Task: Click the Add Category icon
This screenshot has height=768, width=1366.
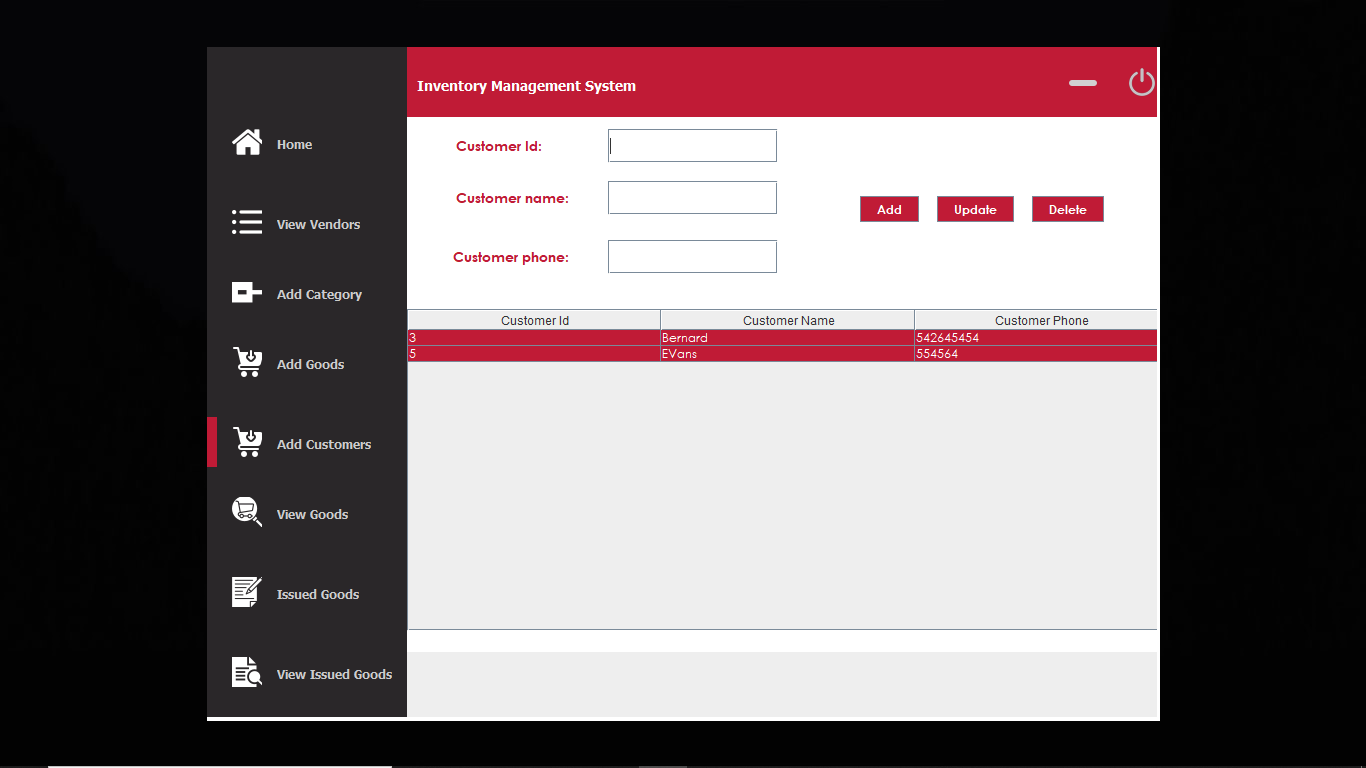Action: (x=247, y=292)
